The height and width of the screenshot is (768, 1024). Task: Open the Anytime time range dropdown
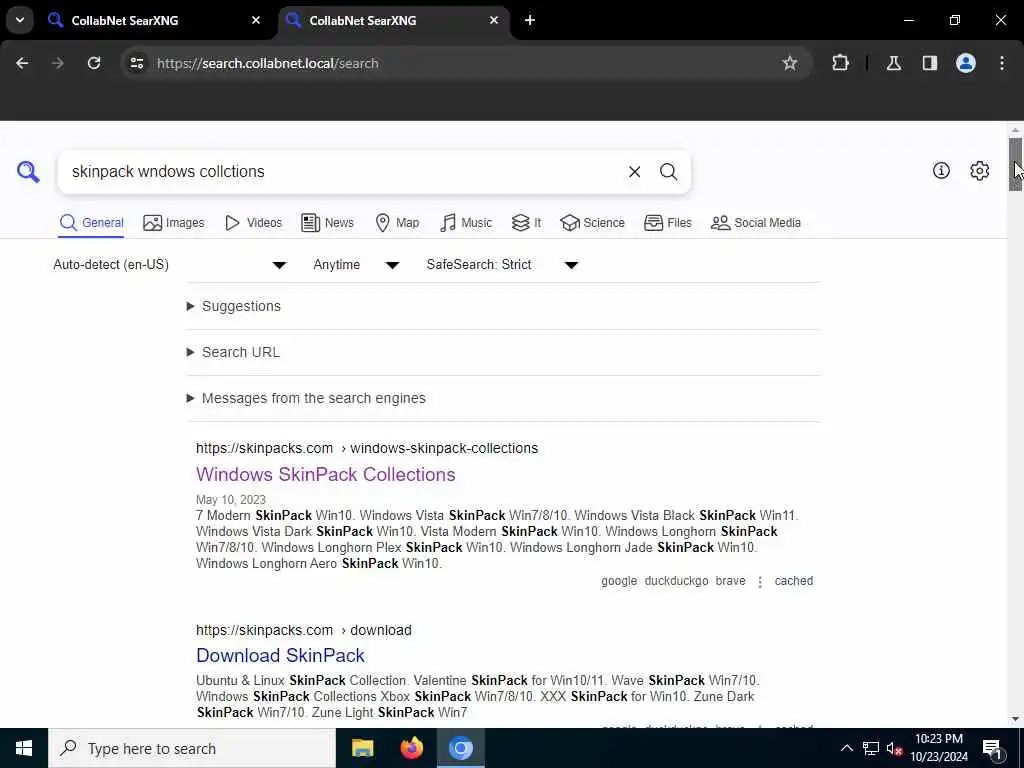(x=356, y=264)
